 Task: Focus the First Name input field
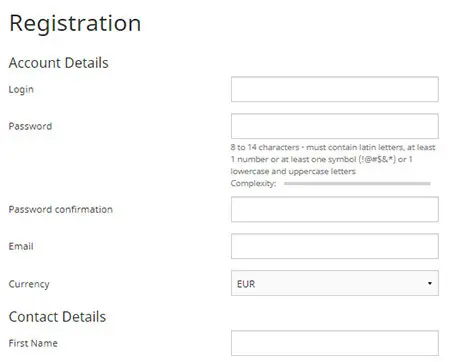point(335,343)
